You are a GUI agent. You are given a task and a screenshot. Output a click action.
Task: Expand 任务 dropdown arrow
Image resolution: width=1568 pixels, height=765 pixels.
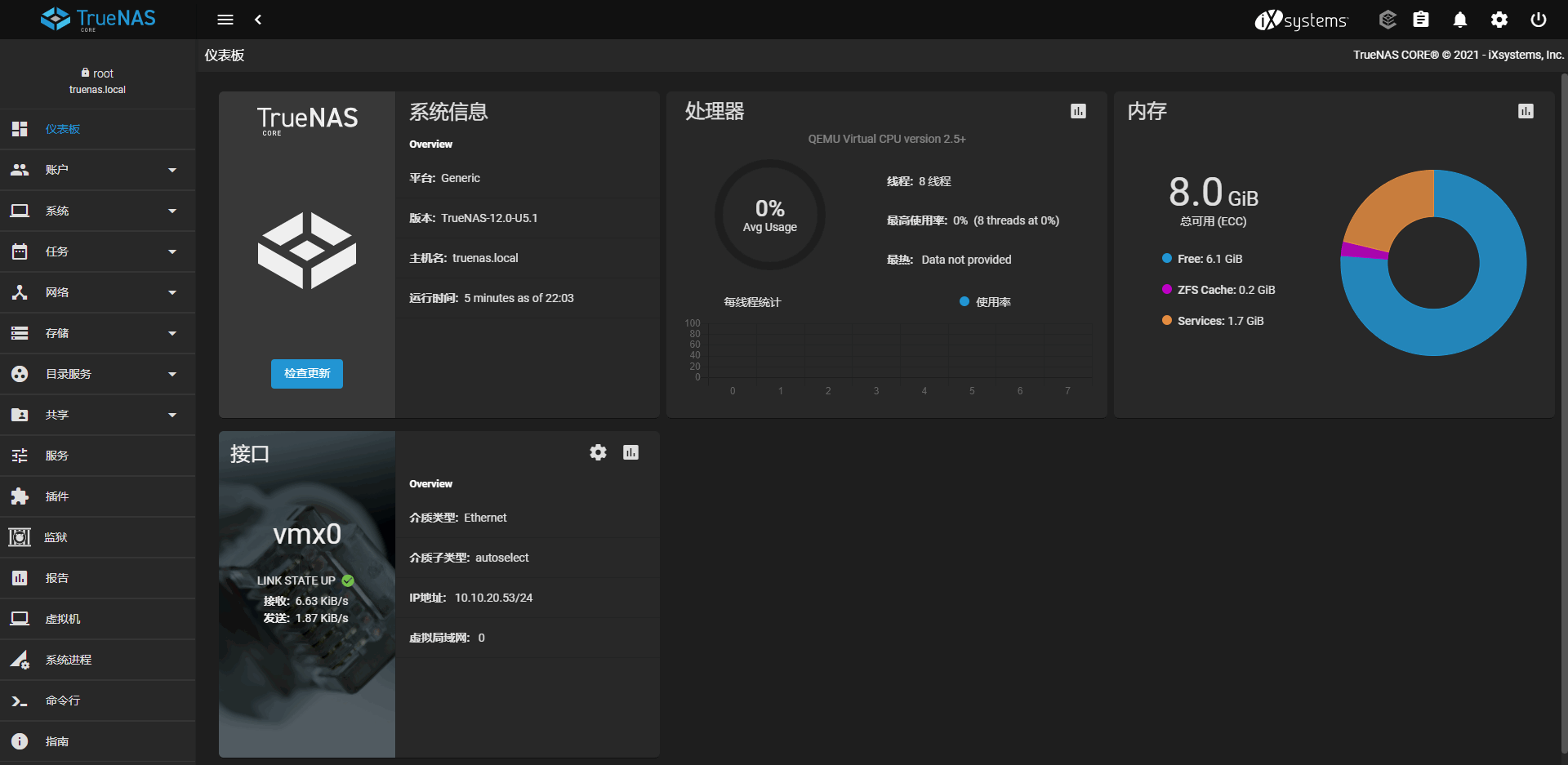(x=172, y=251)
